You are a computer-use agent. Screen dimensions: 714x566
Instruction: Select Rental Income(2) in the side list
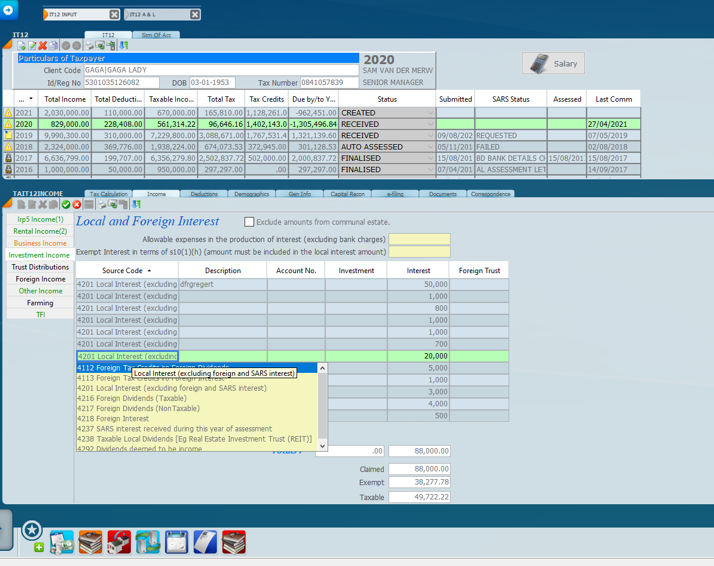coord(40,231)
